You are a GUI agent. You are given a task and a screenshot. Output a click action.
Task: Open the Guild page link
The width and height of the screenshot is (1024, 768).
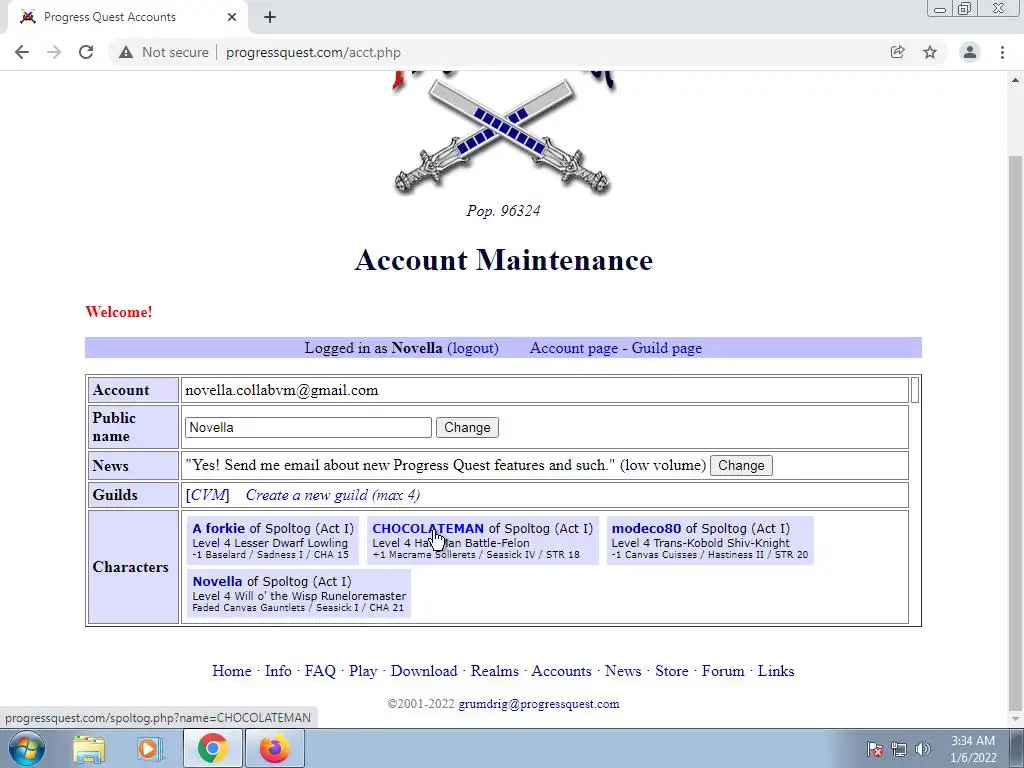click(667, 348)
